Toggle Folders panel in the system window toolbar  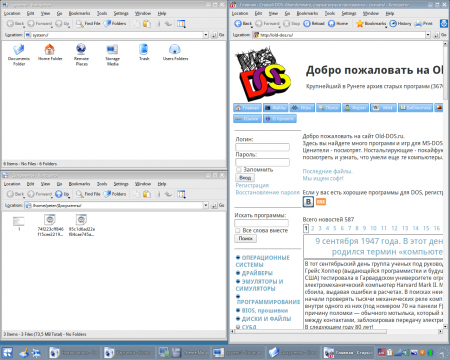tap(115, 24)
